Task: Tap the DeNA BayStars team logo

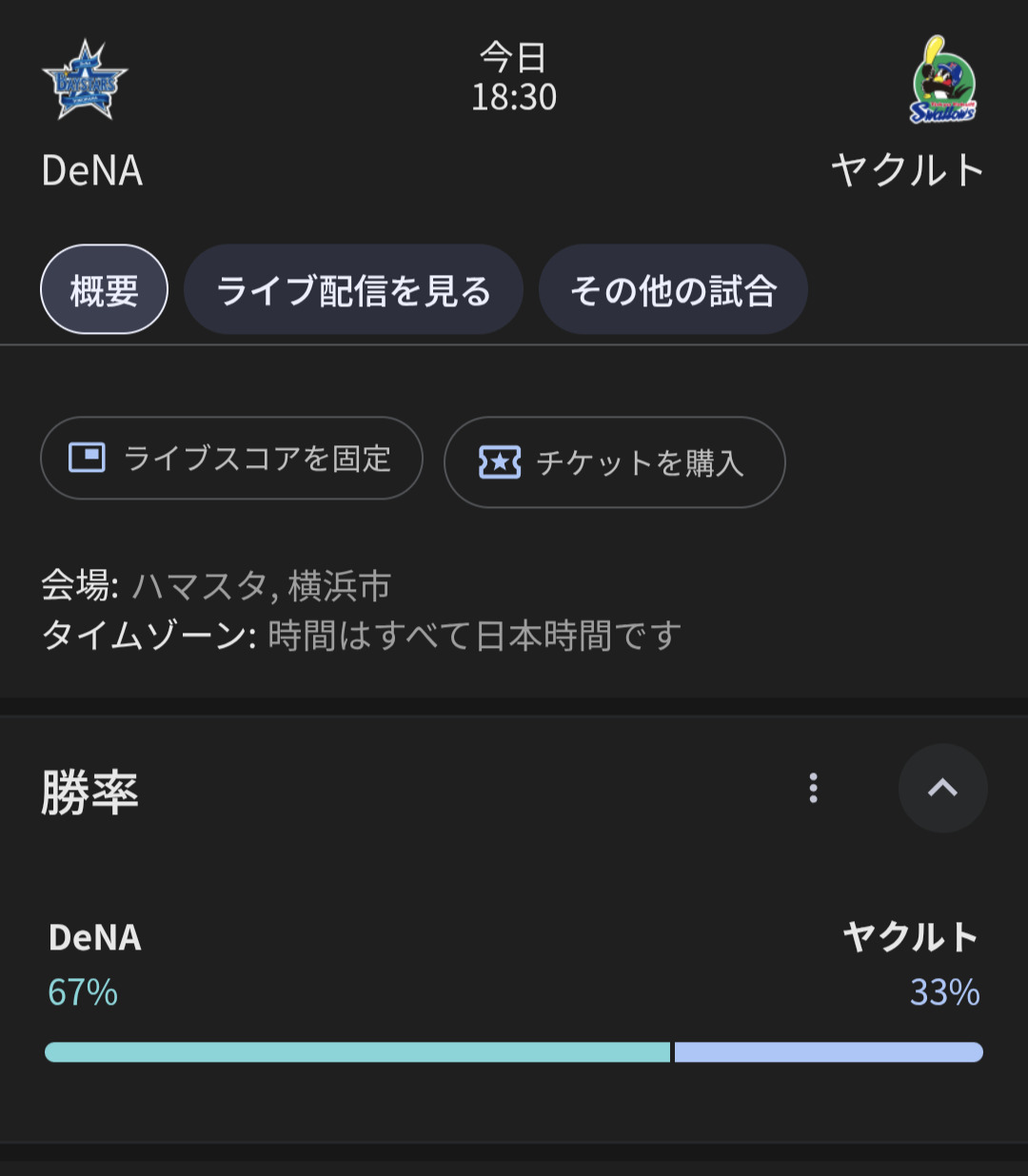Action: [85, 81]
